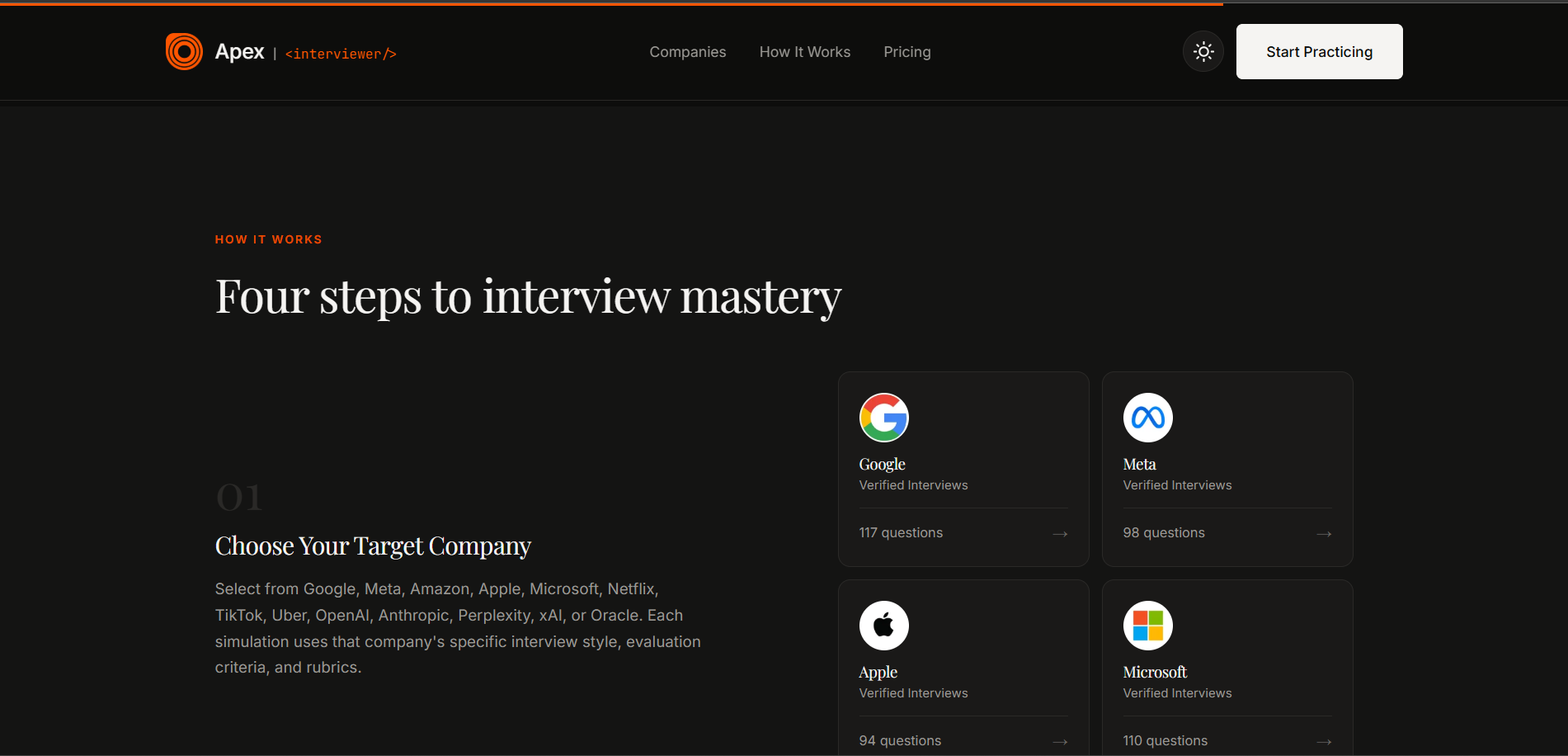Click the arrow beside 117 questions

pyautogui.click(x=1060, y=534)
